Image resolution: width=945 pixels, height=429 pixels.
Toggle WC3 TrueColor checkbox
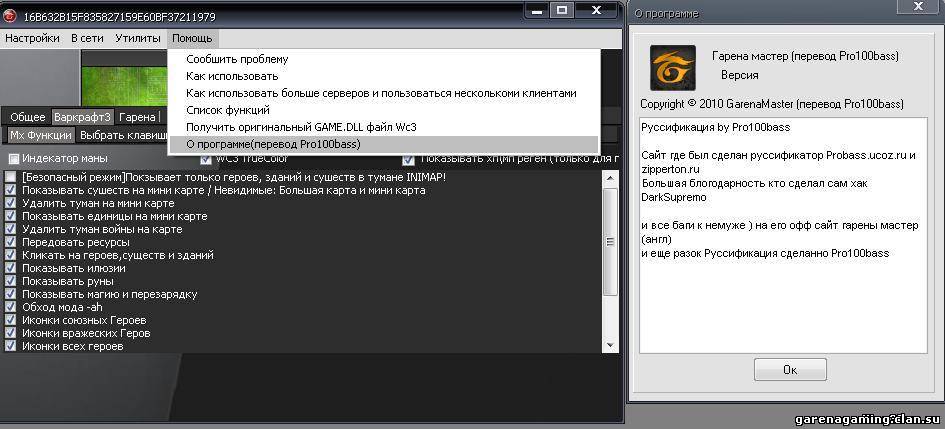(206, 160)
